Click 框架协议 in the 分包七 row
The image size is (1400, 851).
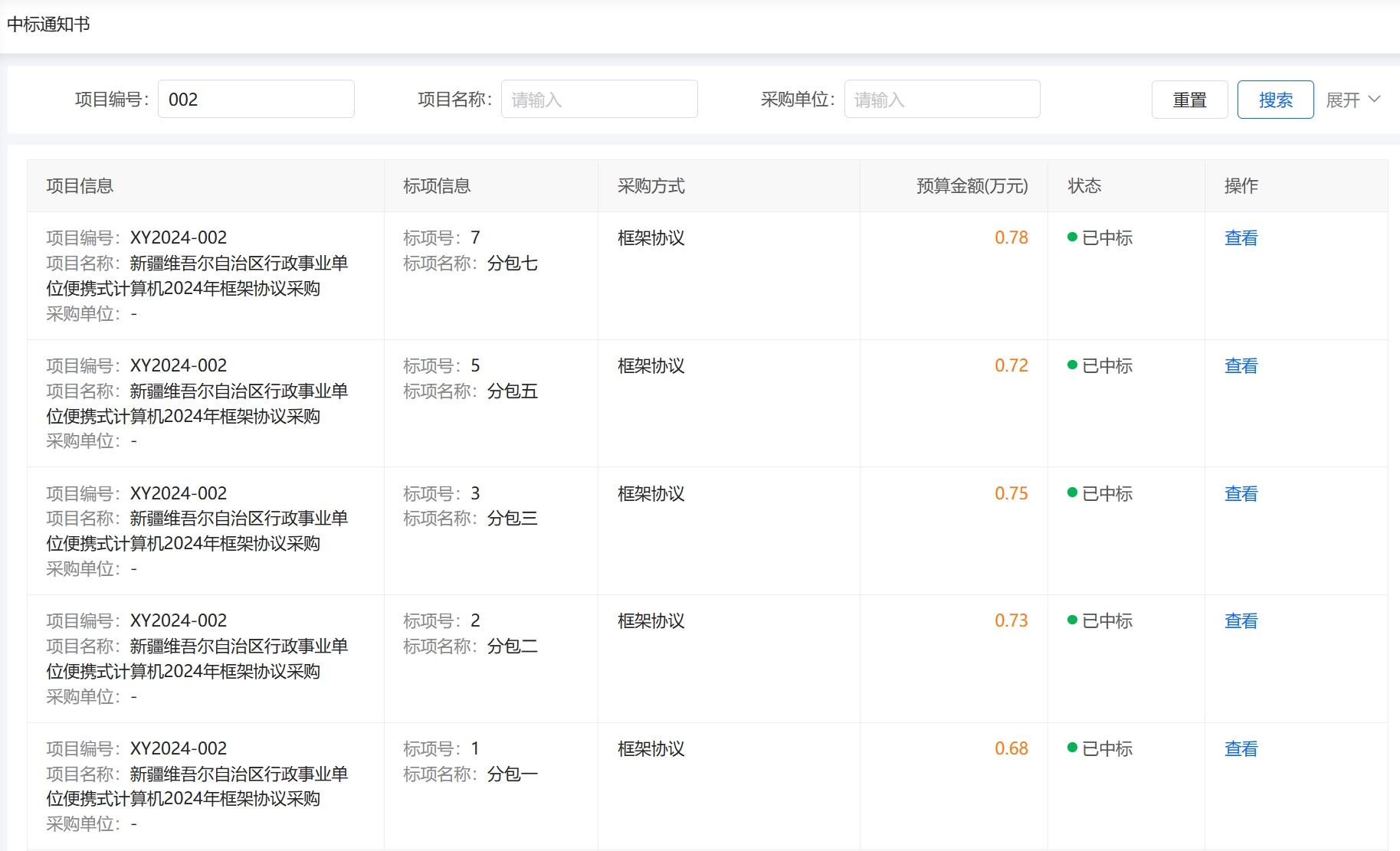pos(651,238)
